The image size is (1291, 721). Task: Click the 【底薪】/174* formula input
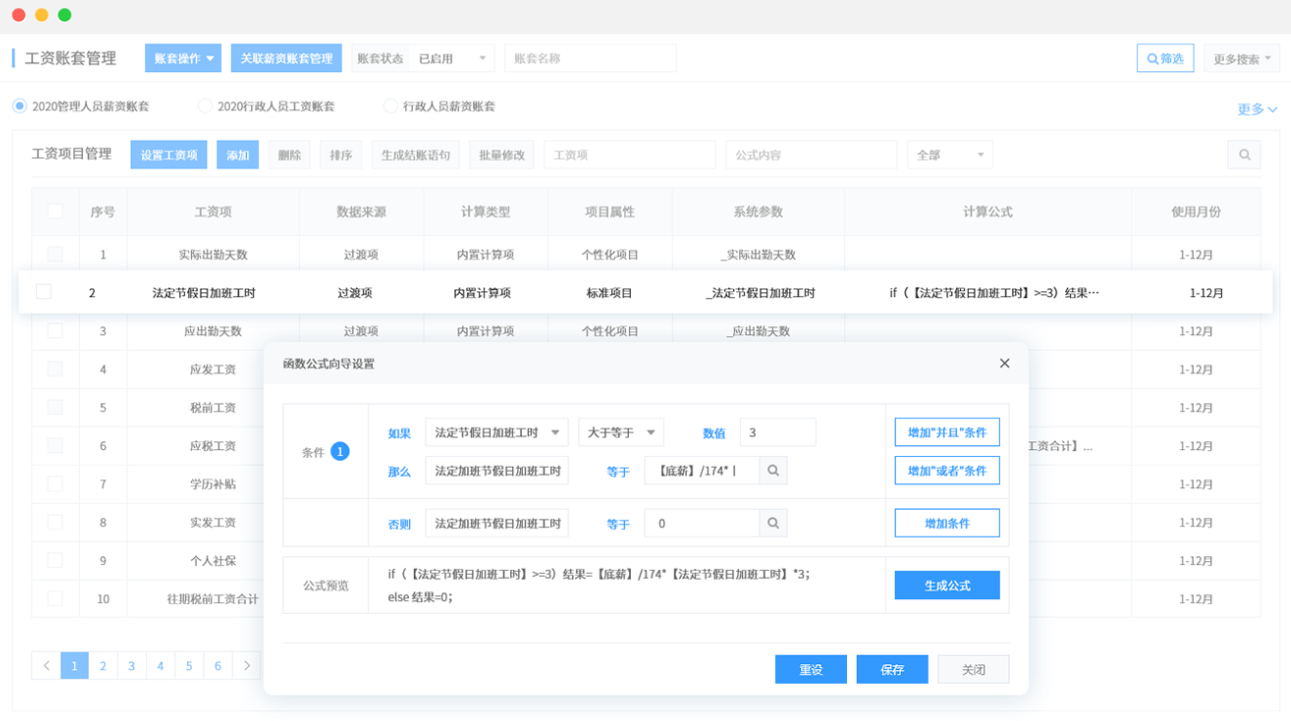702,470
